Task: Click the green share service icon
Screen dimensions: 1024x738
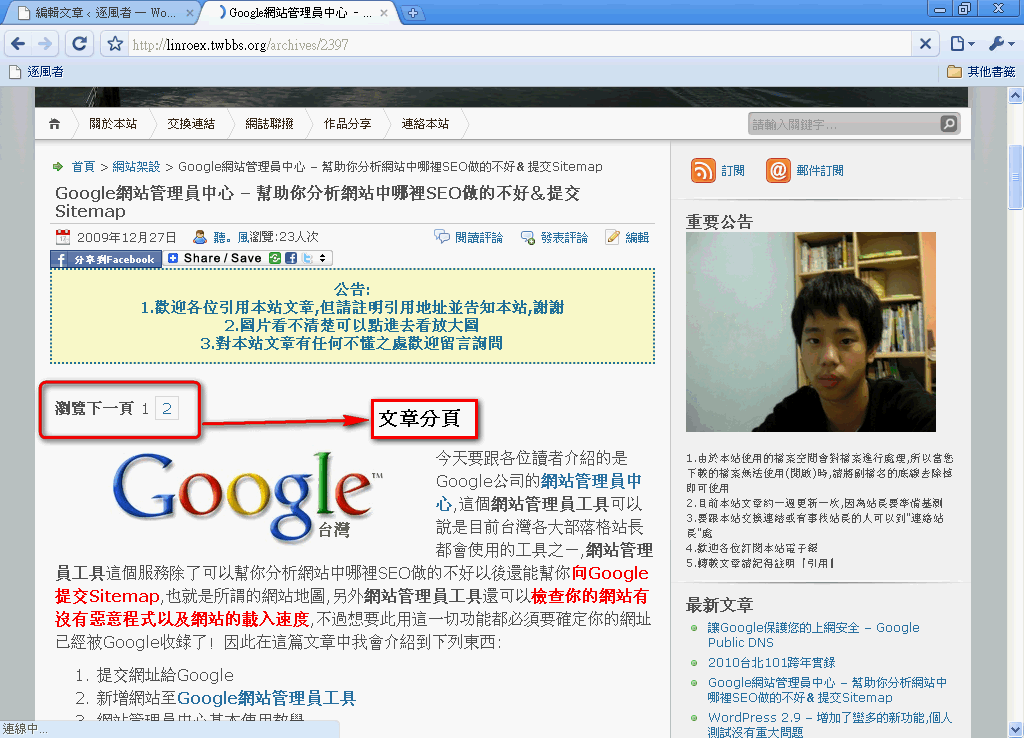Action: click(x=275, y=258)
